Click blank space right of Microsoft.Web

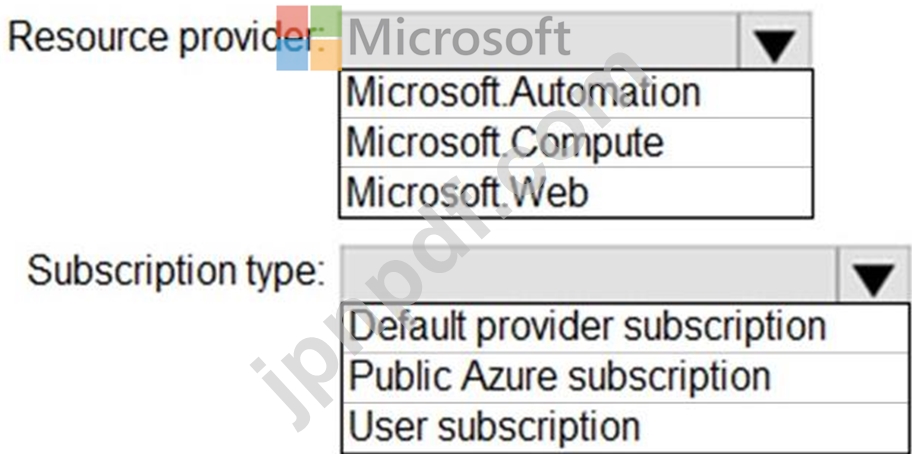[x=698, y=192]
